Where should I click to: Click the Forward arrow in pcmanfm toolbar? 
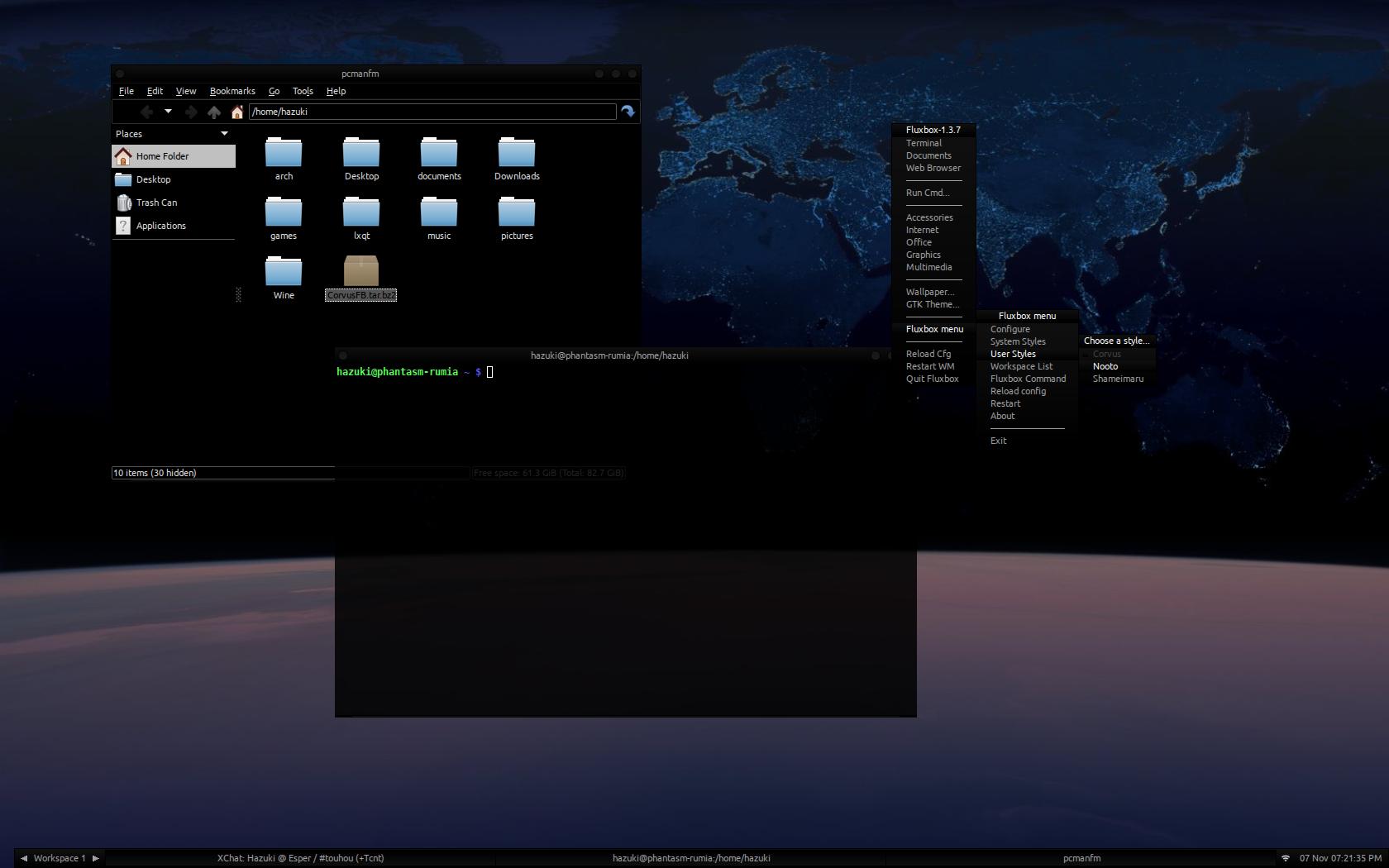click(x=191, y=112)
